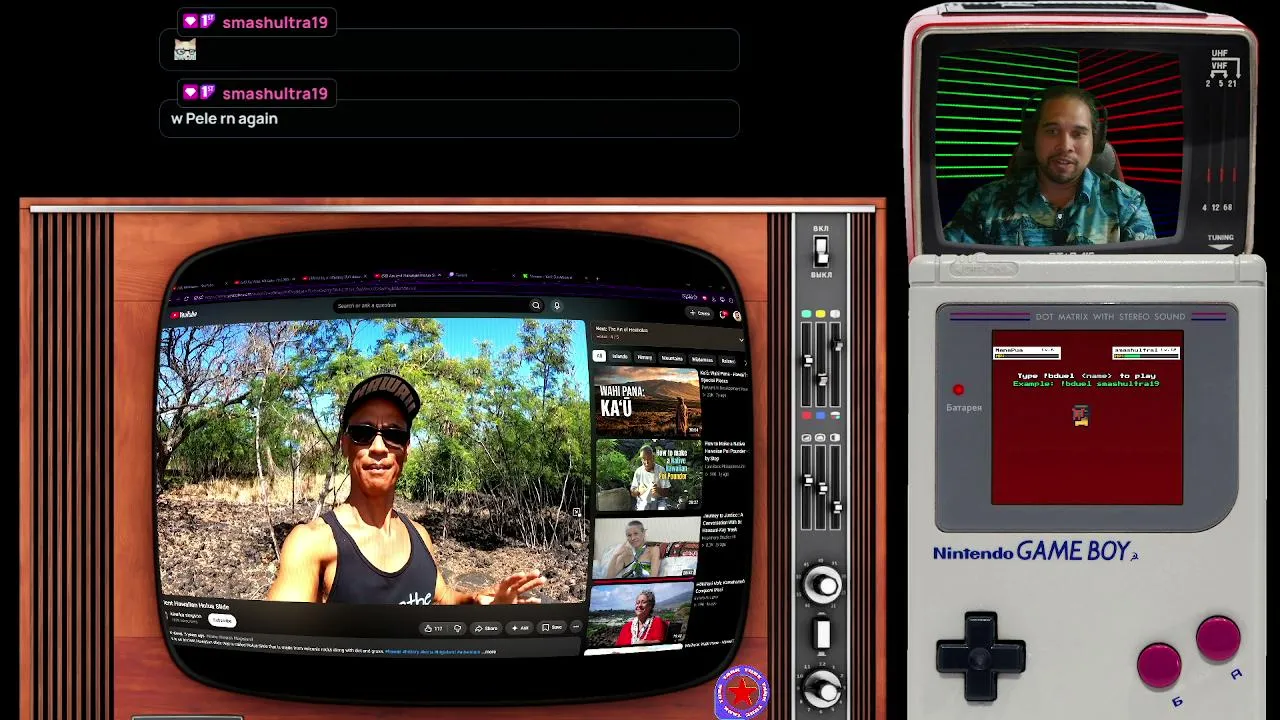
Task: Click 'How to Make a Native Hawaiian Poi Pounder' title
Action: pos(725,453)
